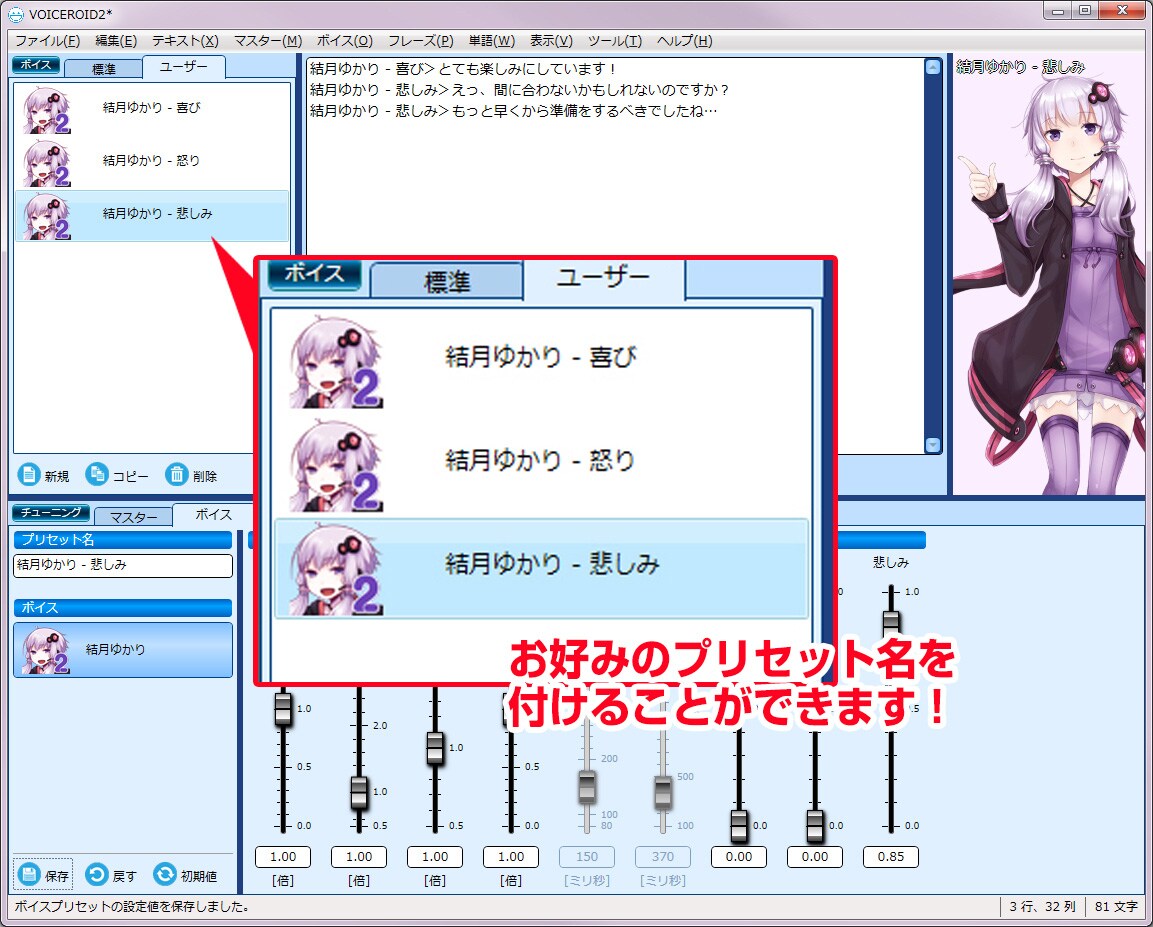1153x927 pixels.
Task: Click the 結月ゆかり - 悲しみ label above character
Action: [x=1020, y=67]
